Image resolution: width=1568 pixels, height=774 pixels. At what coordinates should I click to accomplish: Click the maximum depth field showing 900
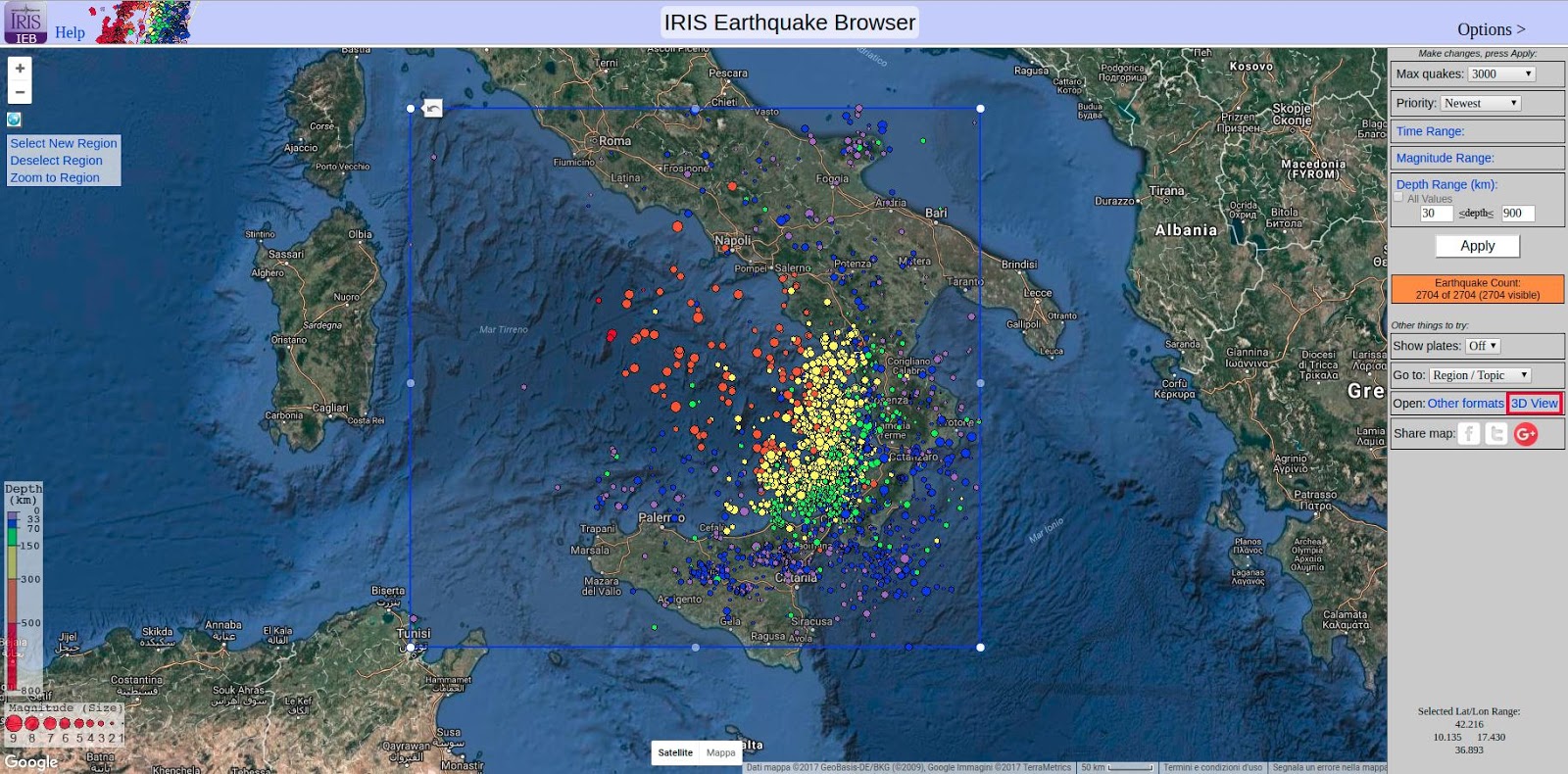pyautogui.click(x=1518, y=214)
